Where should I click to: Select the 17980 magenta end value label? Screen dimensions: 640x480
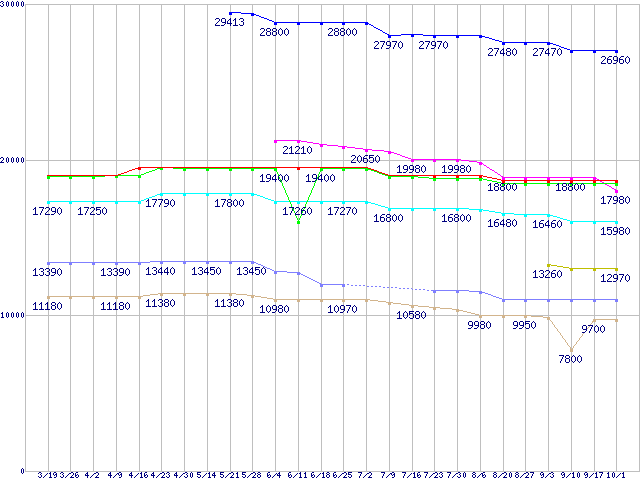(x=615, y=200)
